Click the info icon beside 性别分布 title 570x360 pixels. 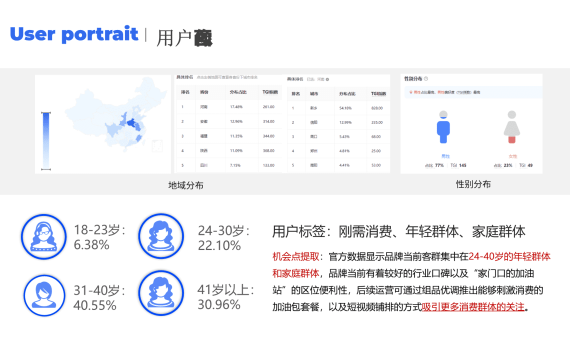[x=426, y=79]
